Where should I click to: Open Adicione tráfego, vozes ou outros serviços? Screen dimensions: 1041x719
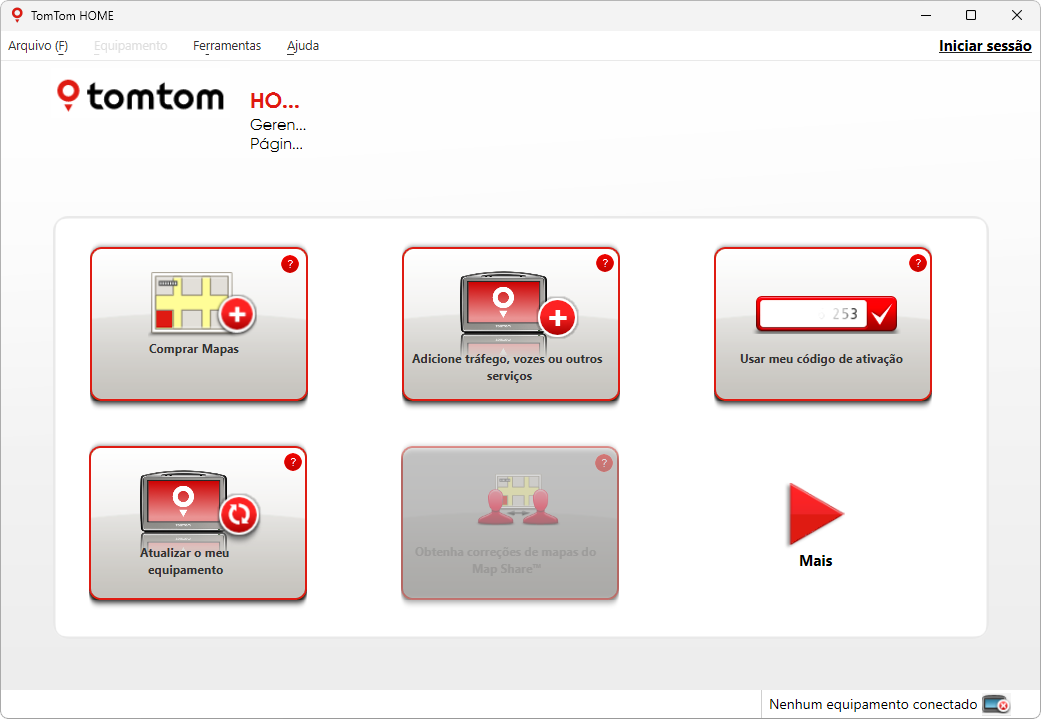pos(511,324)
